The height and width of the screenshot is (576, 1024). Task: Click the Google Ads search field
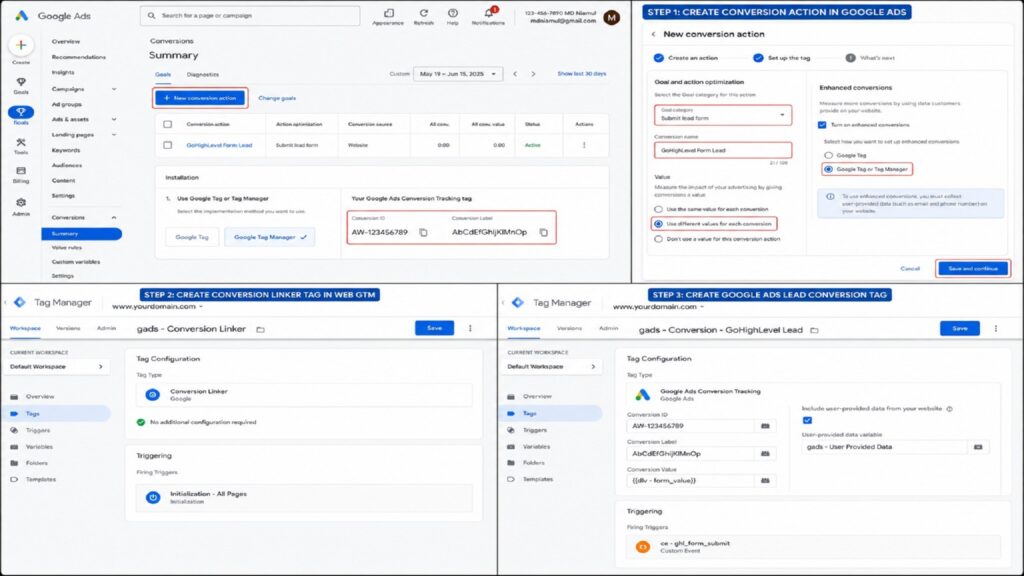[x=250, y=16]
